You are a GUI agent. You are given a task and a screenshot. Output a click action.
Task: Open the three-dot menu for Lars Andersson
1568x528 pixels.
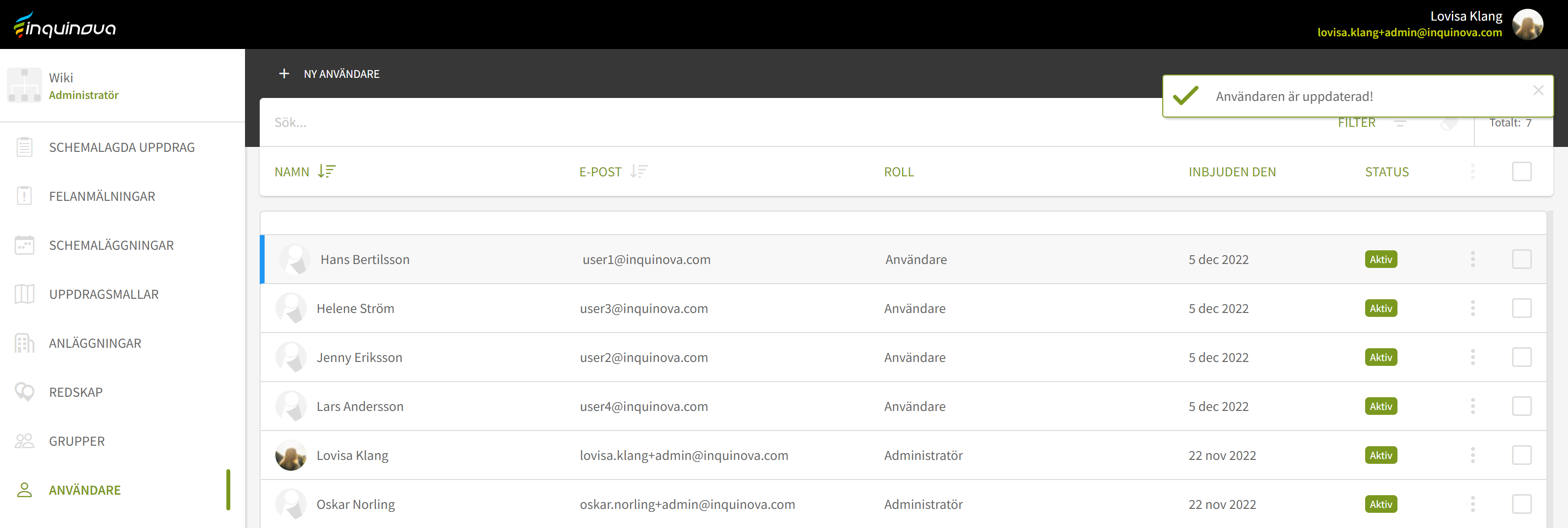click(x=1472, y=407)
